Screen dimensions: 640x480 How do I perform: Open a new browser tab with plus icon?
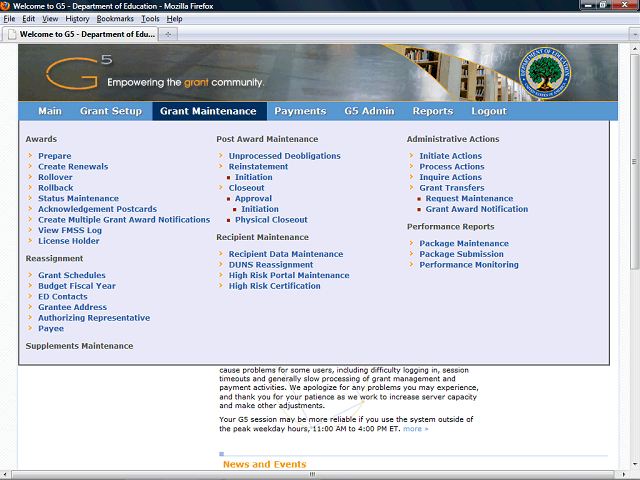(x=168, y=34)
